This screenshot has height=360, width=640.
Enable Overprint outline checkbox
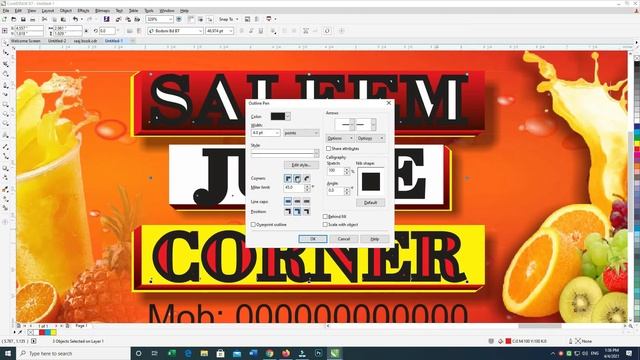pyautogui.click(x=253, y=224)
